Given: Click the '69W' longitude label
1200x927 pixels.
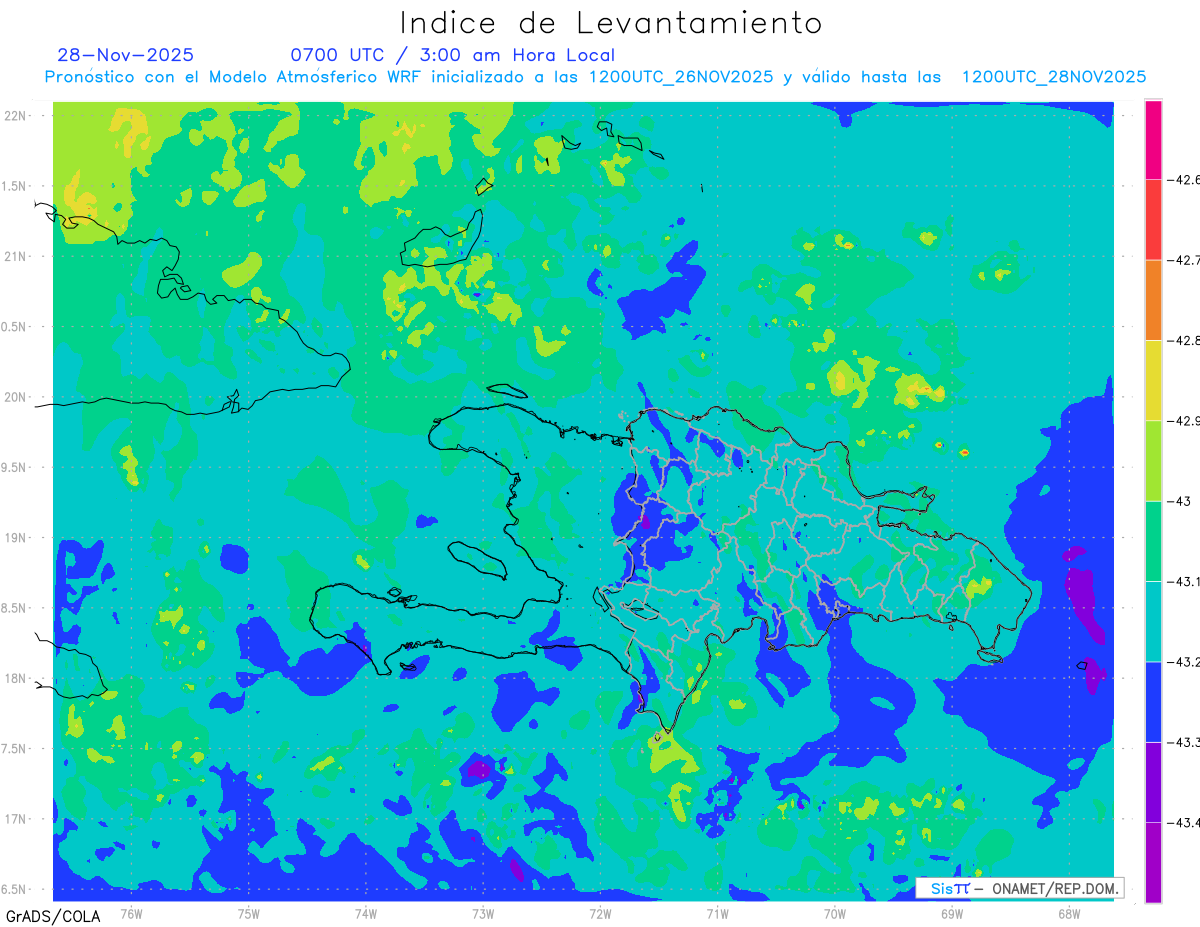Looking at the screenshot, I should click(952, 913).
